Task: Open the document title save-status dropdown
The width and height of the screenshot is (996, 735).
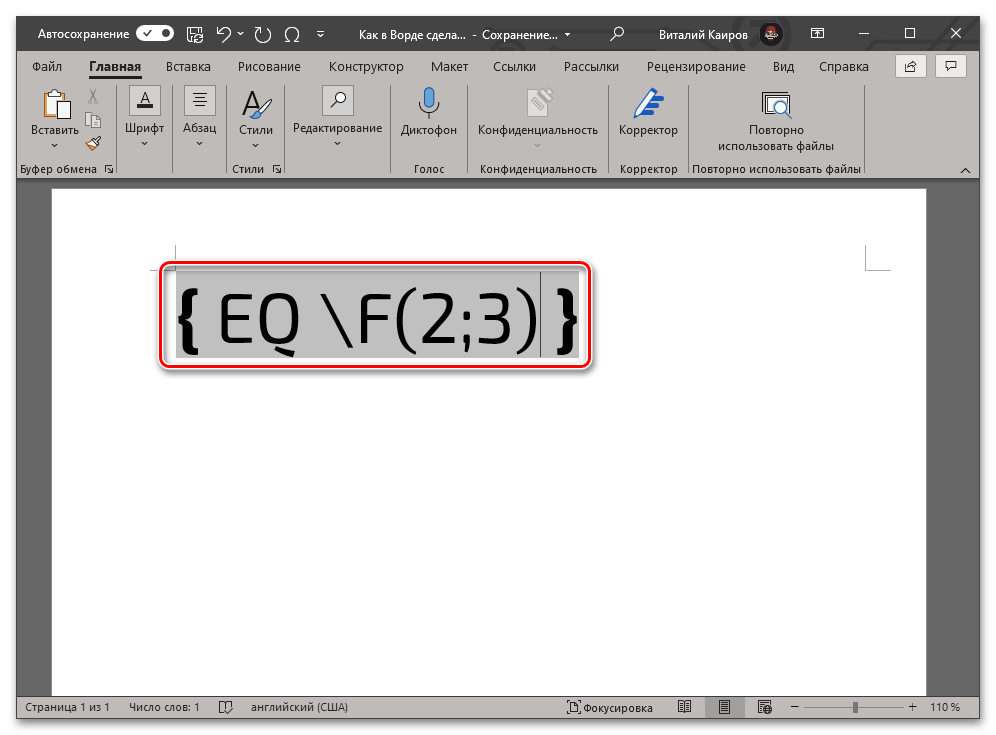Action: tap(567, 34)
